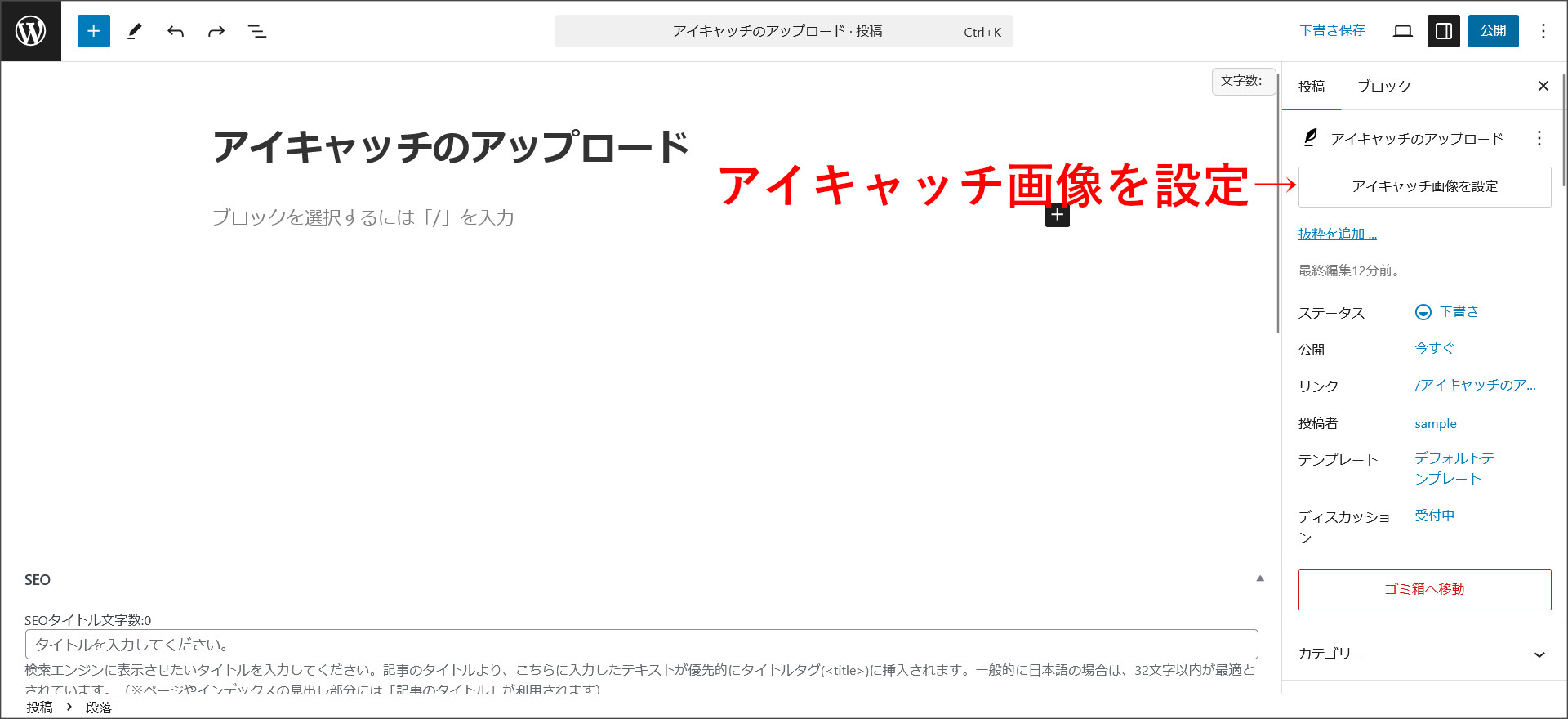Collapse the SEO section triangle
Image resolution: width=1568 pixels, height=719 pixels.
point(1260,578)
